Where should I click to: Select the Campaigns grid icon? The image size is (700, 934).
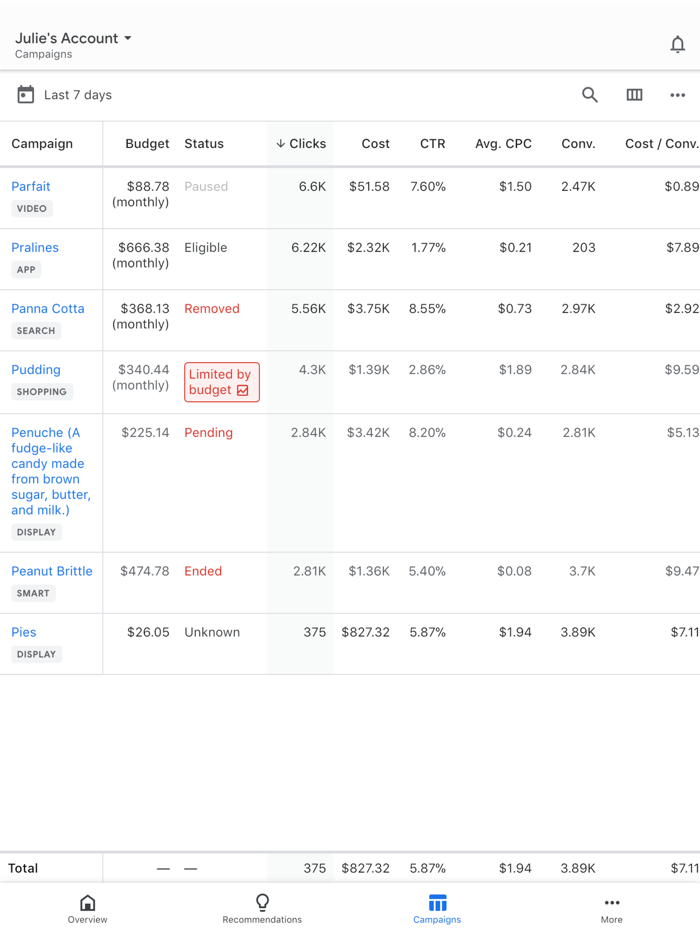point(437,903)
